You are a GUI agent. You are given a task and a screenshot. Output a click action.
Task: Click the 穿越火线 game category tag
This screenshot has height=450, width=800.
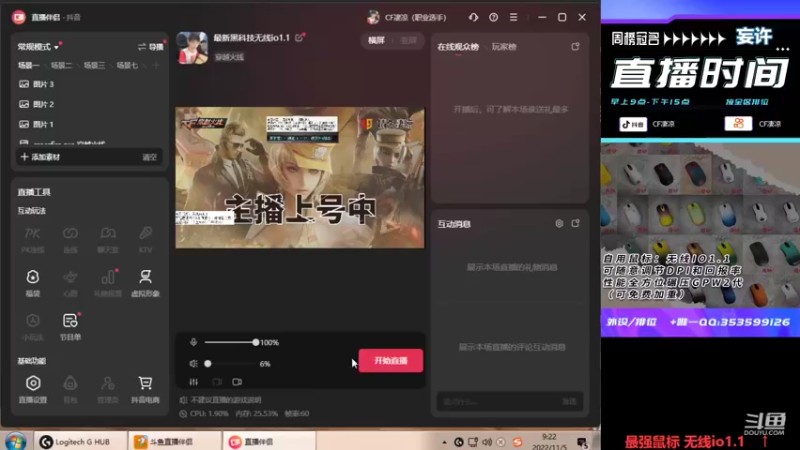coord(229,57)
